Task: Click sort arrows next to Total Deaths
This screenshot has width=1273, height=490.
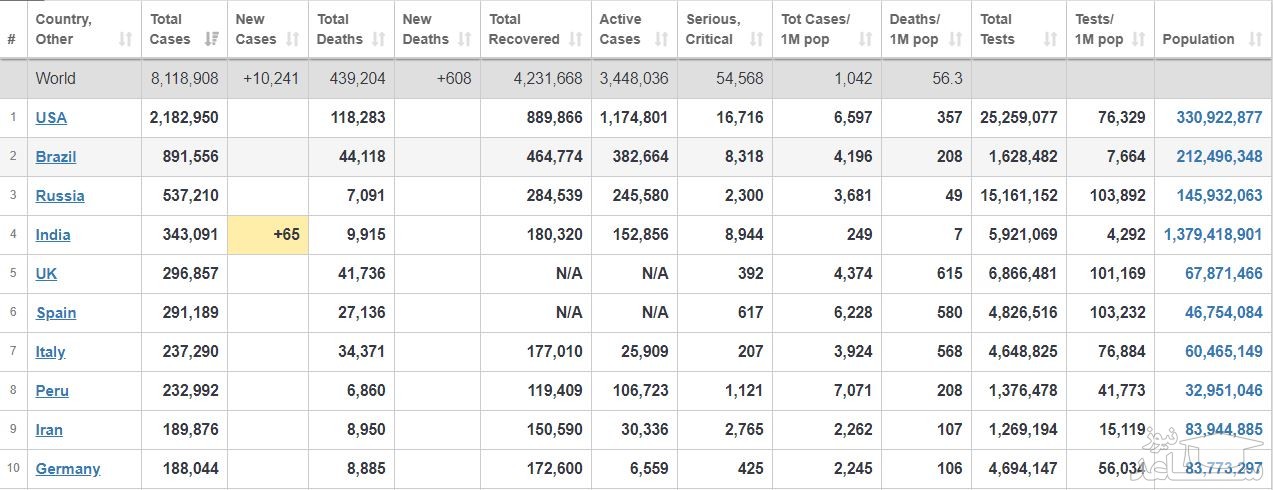Action: click(x=379, y=40)
